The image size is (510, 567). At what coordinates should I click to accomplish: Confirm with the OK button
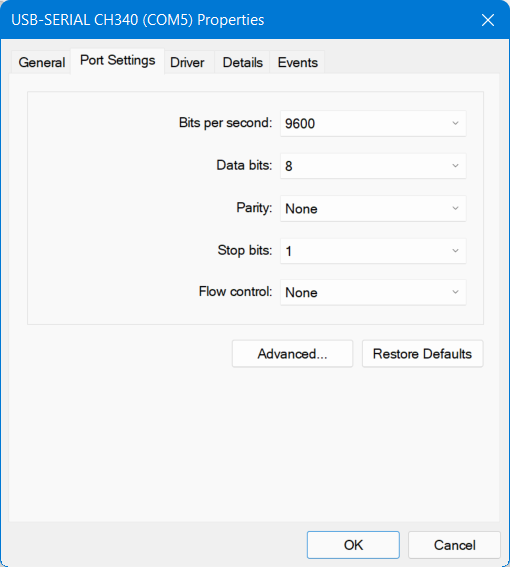pos(353,545)
